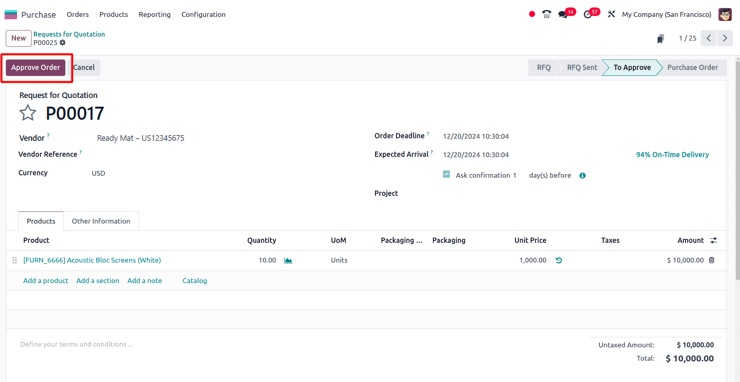
Task: Open the My Company (San Francisco) switcher
Action: click(666, 15)
